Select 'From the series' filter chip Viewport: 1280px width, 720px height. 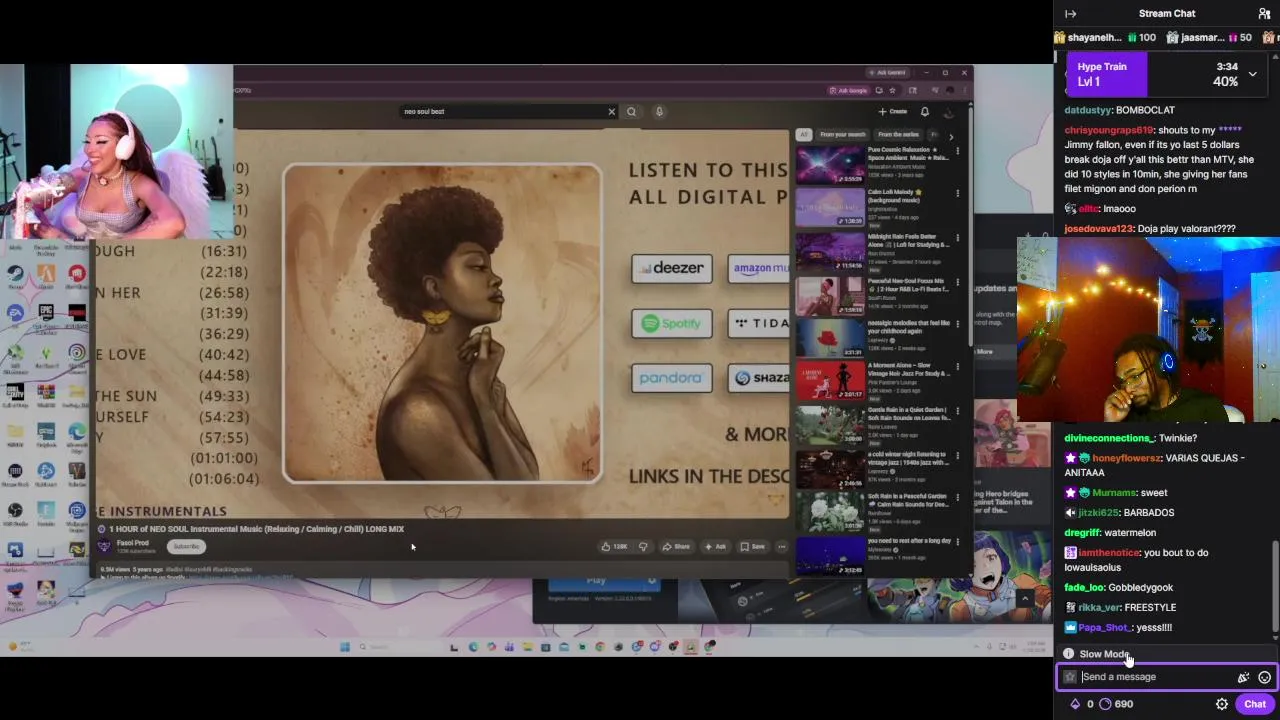pyautogui.click(x=898, y=135)
